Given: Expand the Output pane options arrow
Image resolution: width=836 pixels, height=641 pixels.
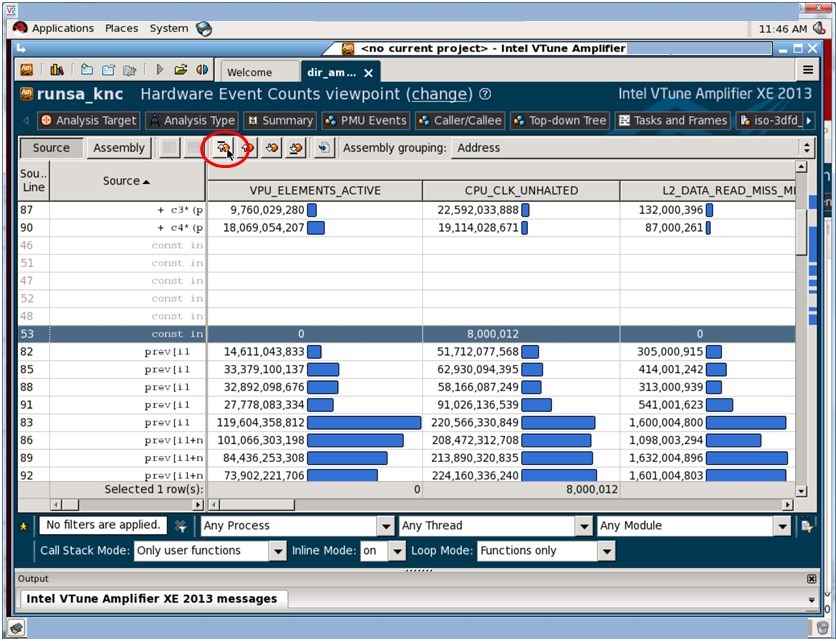Looking at the screenshot, I should [x=811, y=599].
